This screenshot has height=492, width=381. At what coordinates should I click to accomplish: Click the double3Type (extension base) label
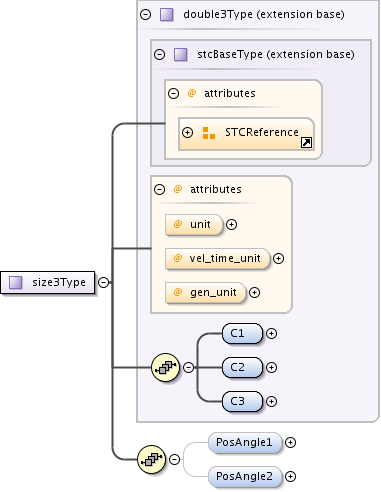coord(264,15)
